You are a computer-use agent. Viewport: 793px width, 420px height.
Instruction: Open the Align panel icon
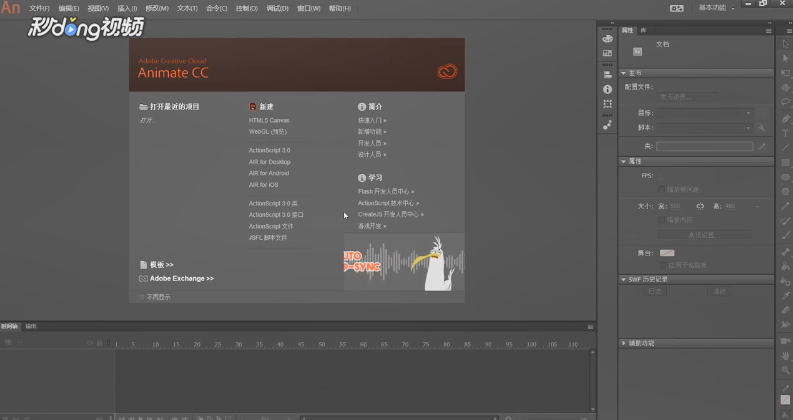point(607,74)
